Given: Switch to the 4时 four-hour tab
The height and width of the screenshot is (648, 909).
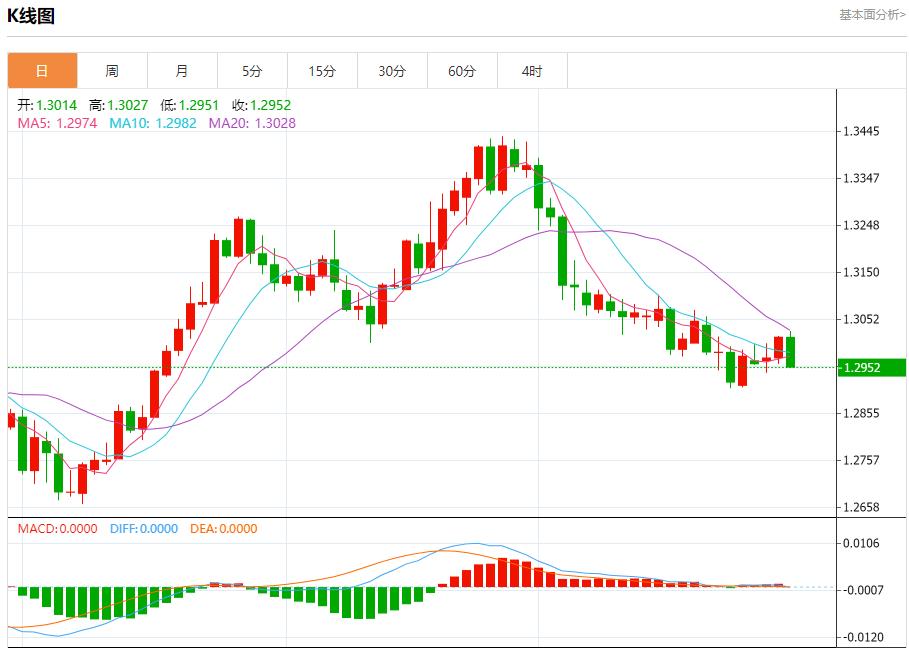Looking at the screenshot, I should click(x=532, y=71).
